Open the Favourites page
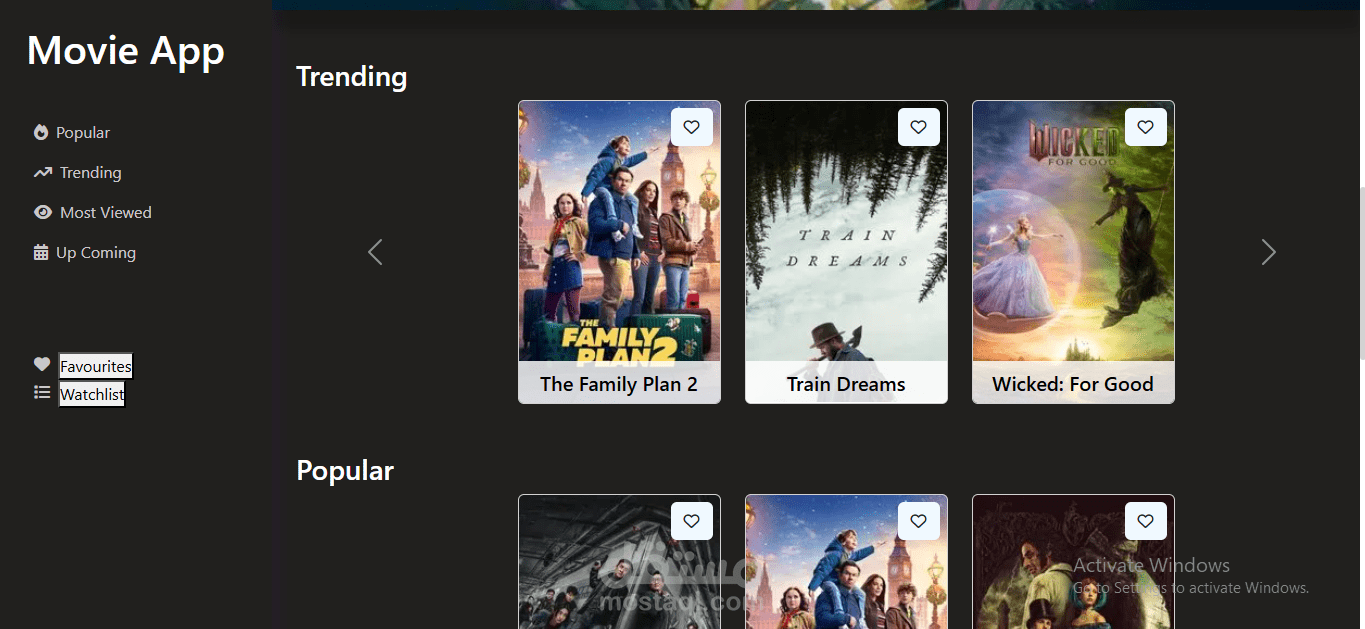Image resolution: width=1365 pixels, height=629 pixels. point(95,366)
